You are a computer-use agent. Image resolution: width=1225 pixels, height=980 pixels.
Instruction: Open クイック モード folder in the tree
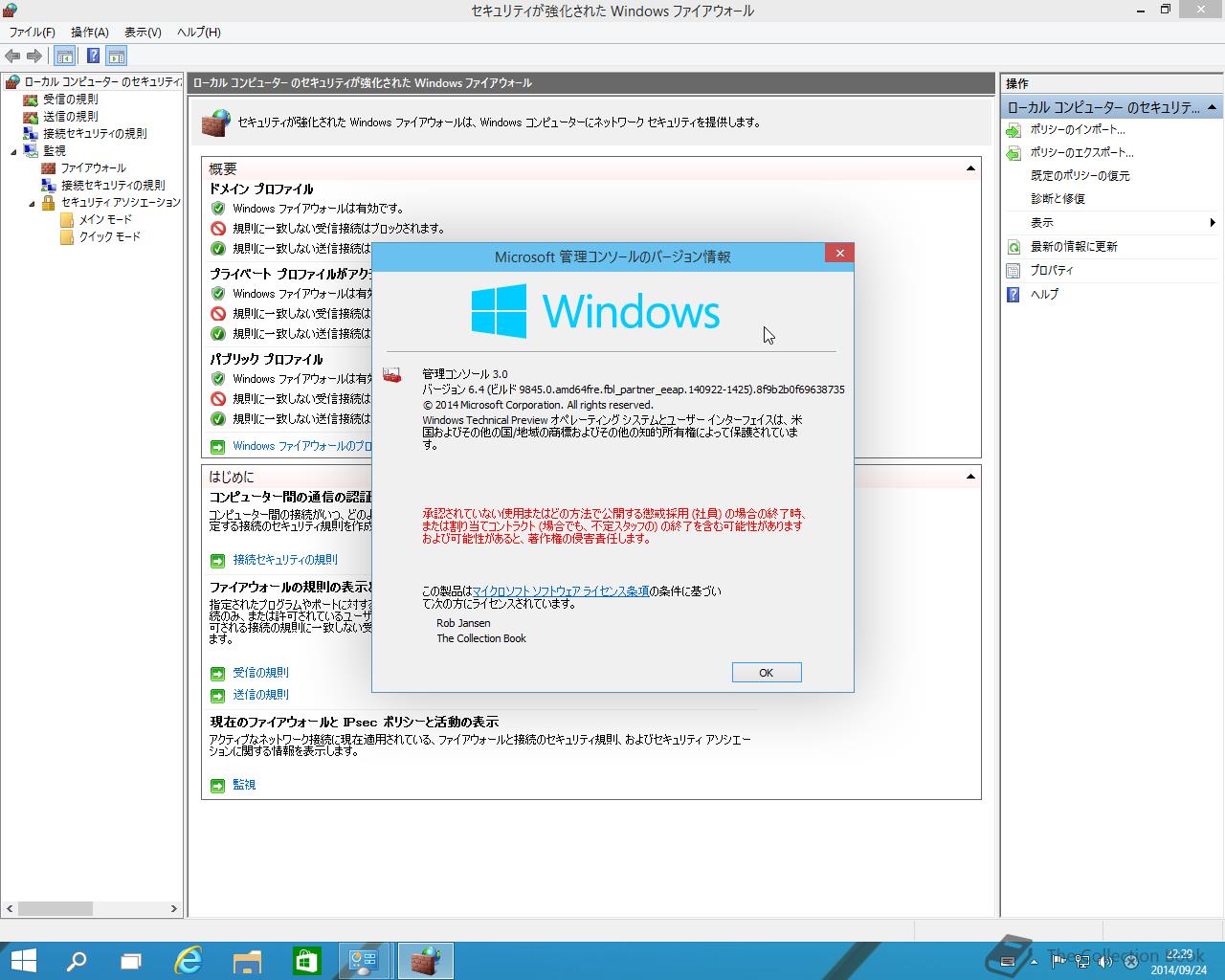[x=109, y=237]
